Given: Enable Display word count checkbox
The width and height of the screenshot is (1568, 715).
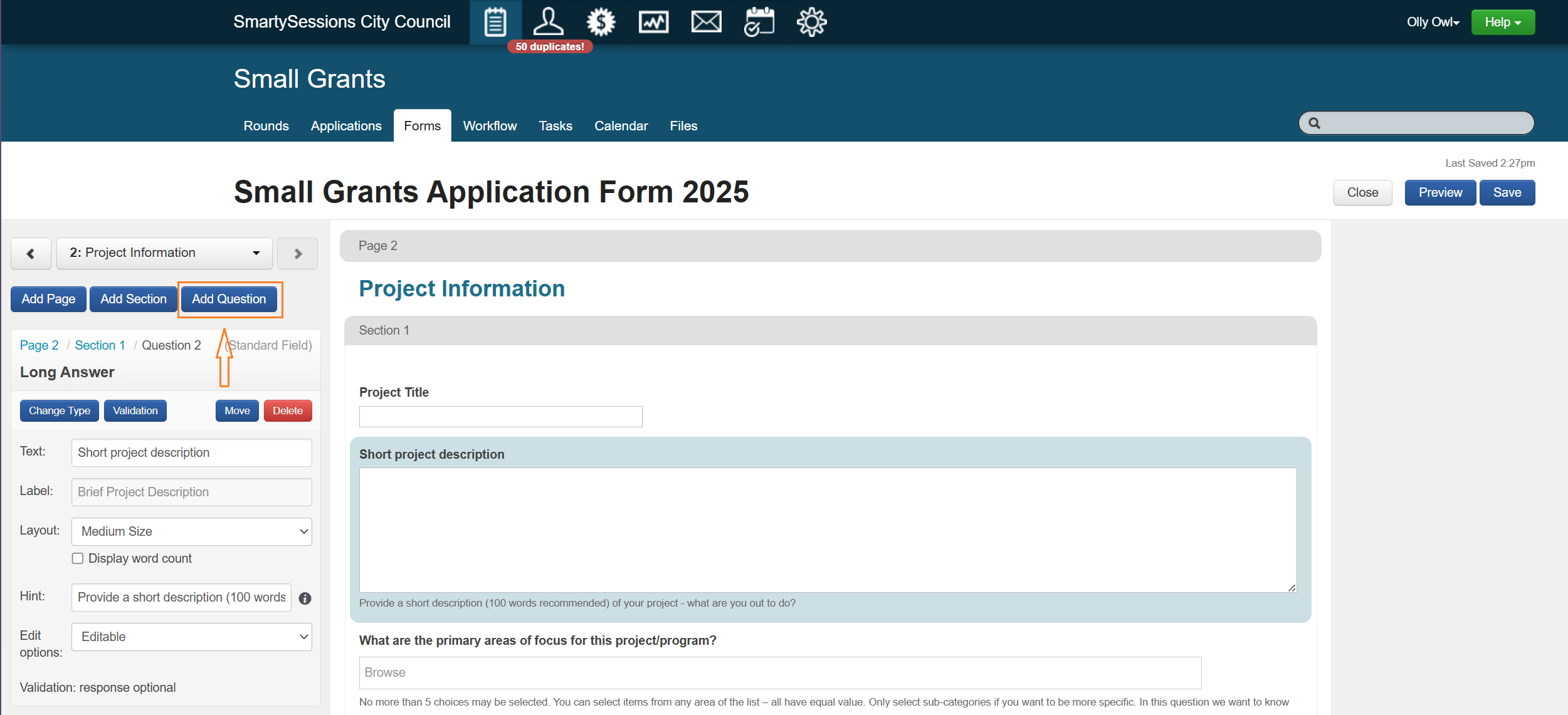Looking at the screenshot, I should [x=78, y=558].
